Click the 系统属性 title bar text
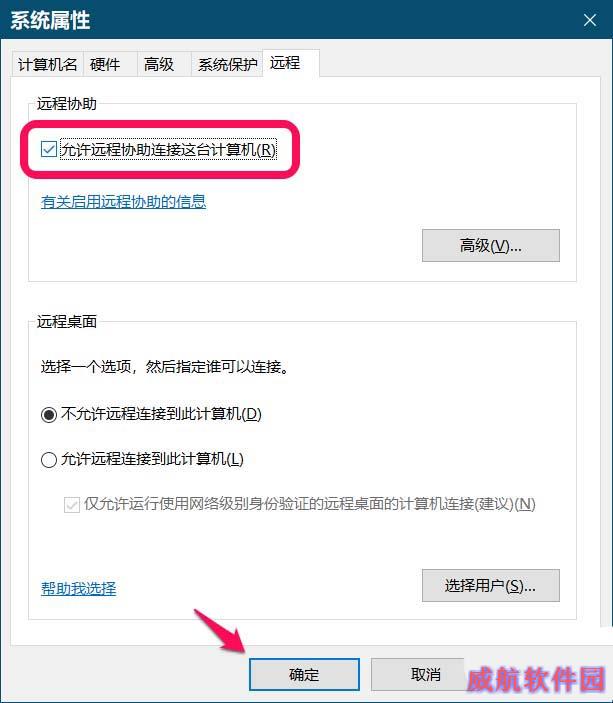The height and width of the screenshot is (703, 613). click(50, 21)
